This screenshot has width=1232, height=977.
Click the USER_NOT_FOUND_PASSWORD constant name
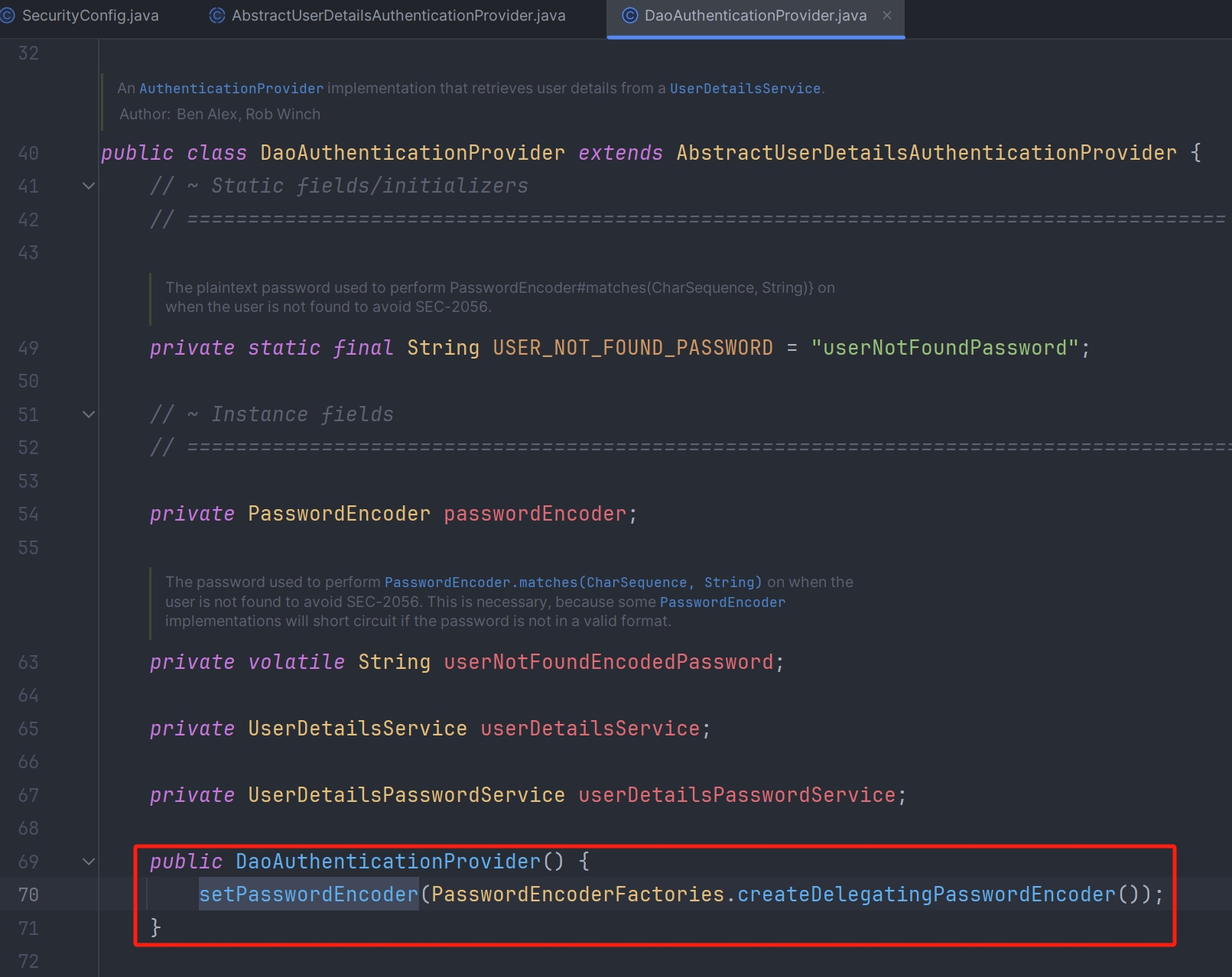click(x=632, y=348)
